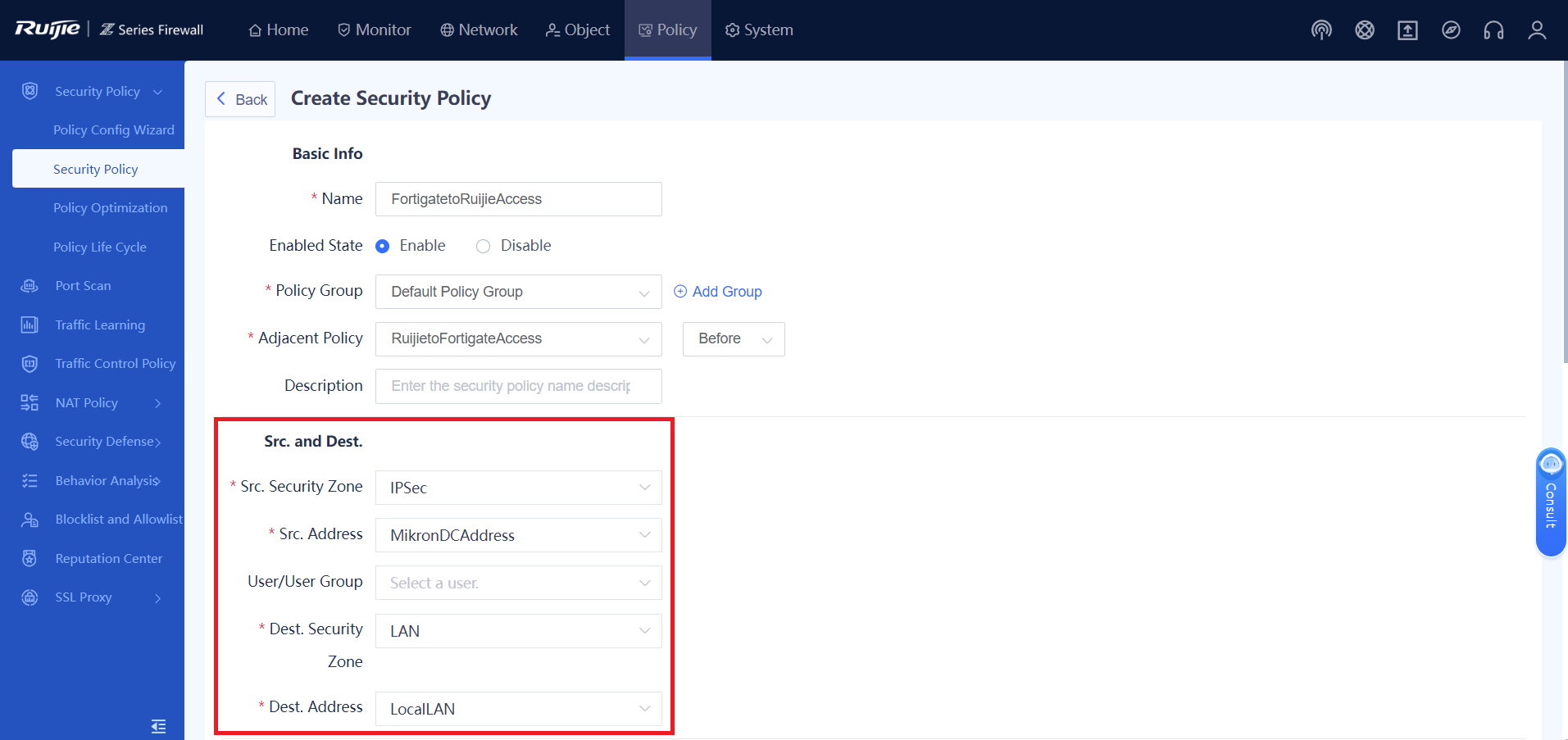Select Security Policy submenu item

98,169
